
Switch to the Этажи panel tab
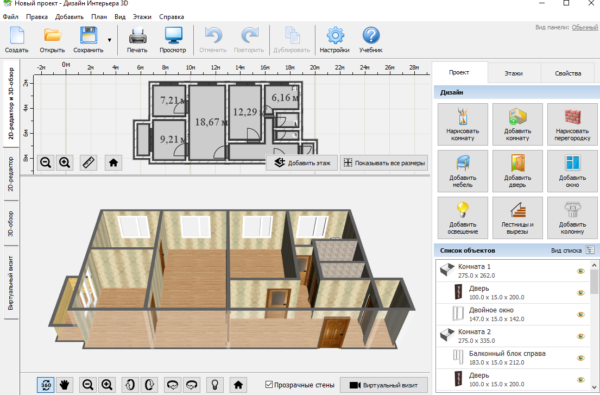tap(514, 73)
